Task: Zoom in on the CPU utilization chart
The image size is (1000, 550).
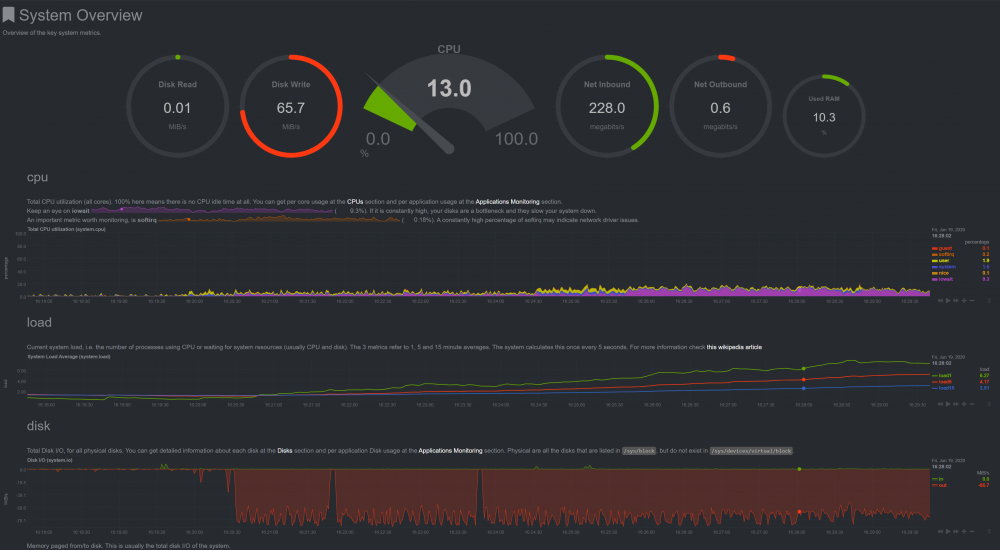Action: [964, 301]
